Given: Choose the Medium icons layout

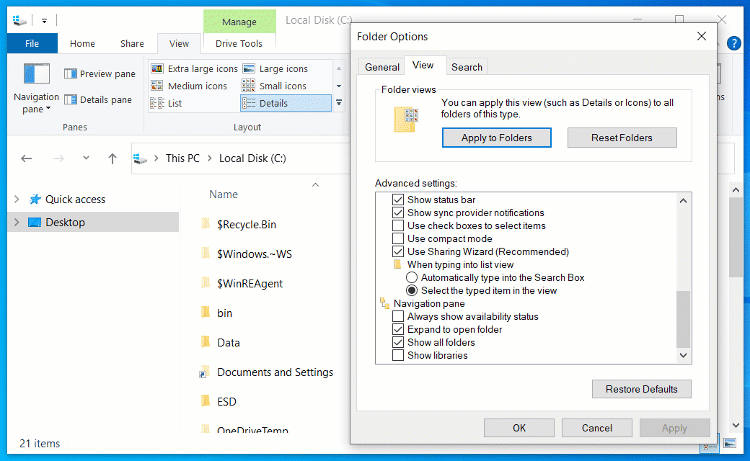Looking at the screenshot, I should (157, 86).
